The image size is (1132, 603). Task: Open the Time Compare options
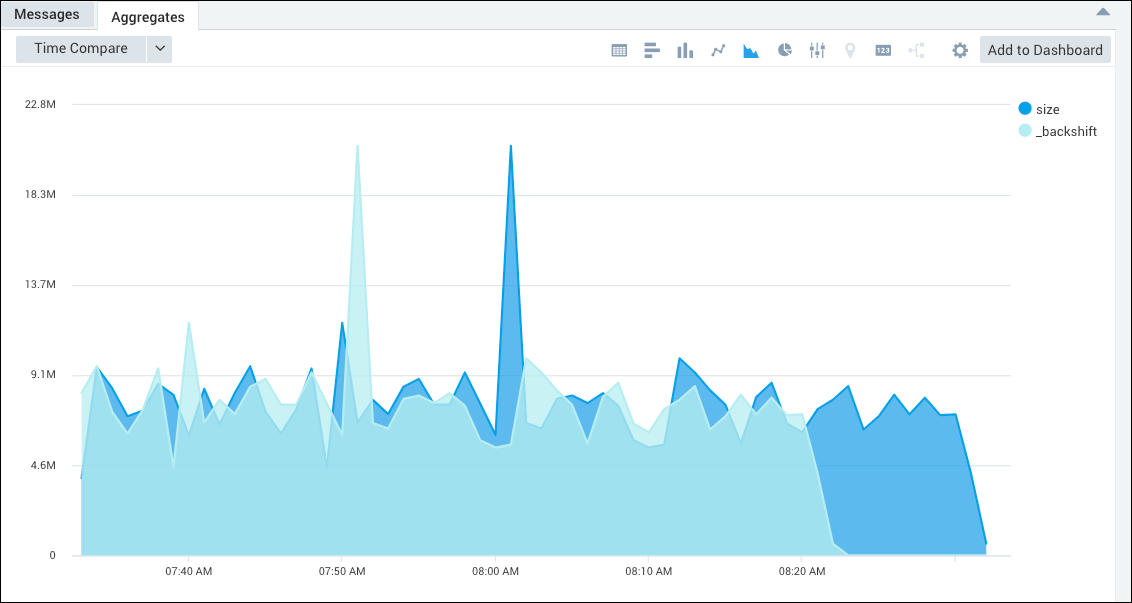79,48
